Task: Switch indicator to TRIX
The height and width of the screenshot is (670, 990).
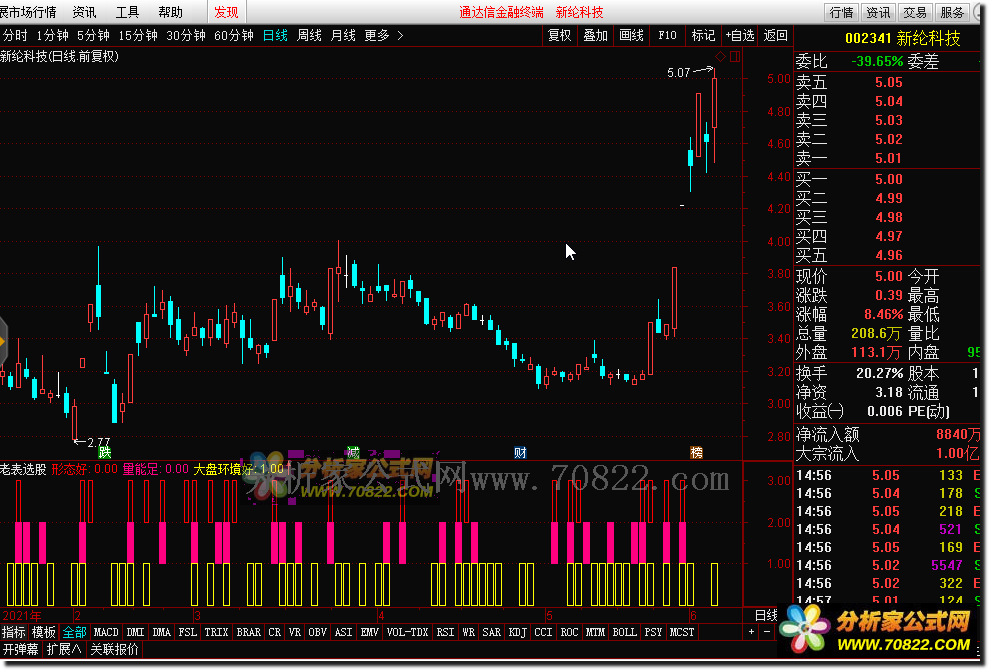Action: coord(216,632)
